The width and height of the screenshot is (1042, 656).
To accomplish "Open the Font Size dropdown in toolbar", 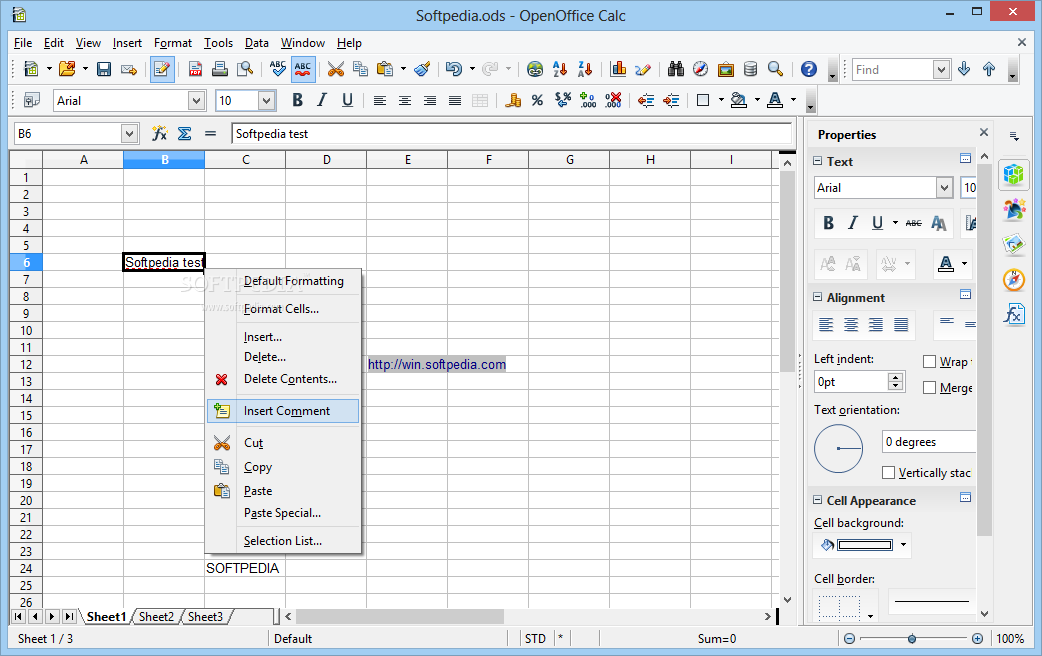I will tap(266, 101).
